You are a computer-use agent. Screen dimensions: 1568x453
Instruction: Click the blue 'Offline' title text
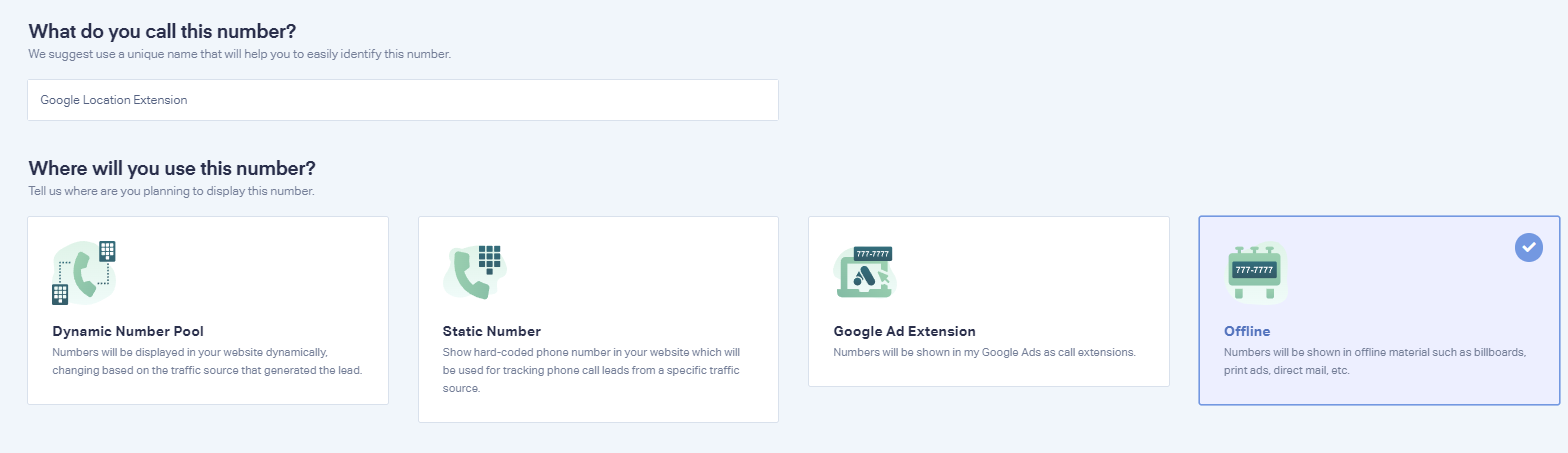pos(1246,331)
